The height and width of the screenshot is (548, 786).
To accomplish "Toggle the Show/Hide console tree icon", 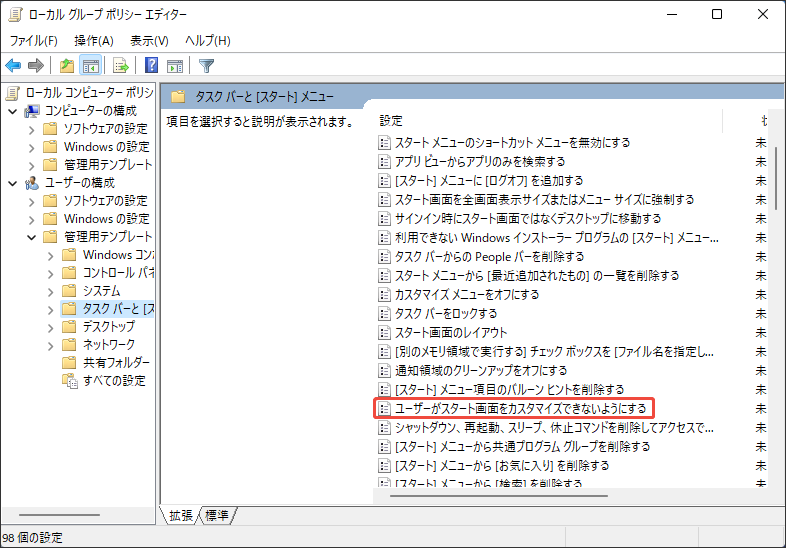I will click(x=91, y=65).
